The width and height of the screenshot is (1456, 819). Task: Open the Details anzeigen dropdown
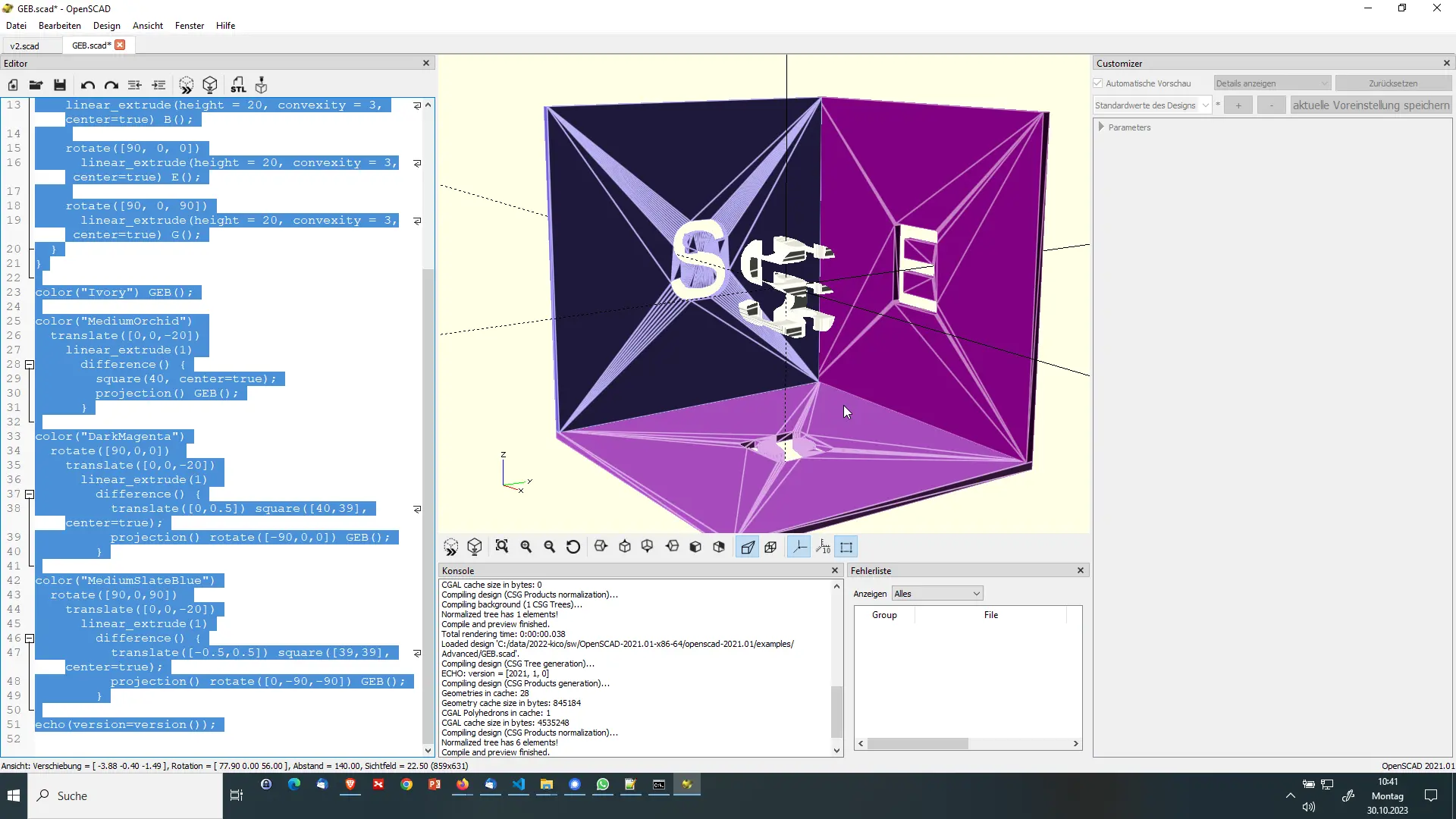(x=1272, y=83)
